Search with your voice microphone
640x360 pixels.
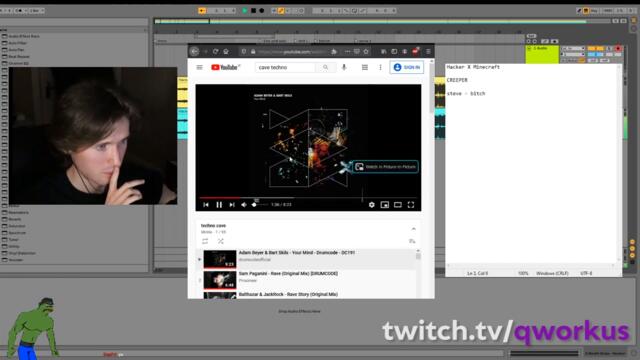pyautogui.click(x=344, y=67)
